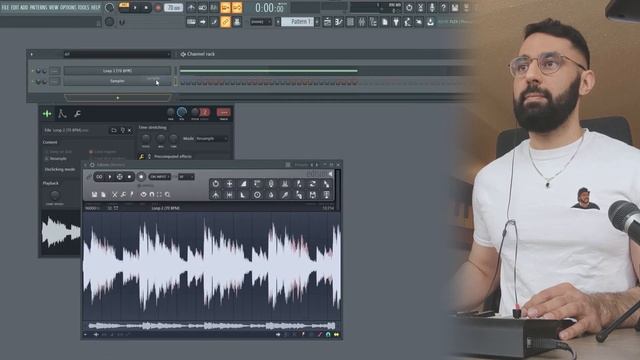Open the OPTIONS menu

pyautogui.click(x=69, y=7)
